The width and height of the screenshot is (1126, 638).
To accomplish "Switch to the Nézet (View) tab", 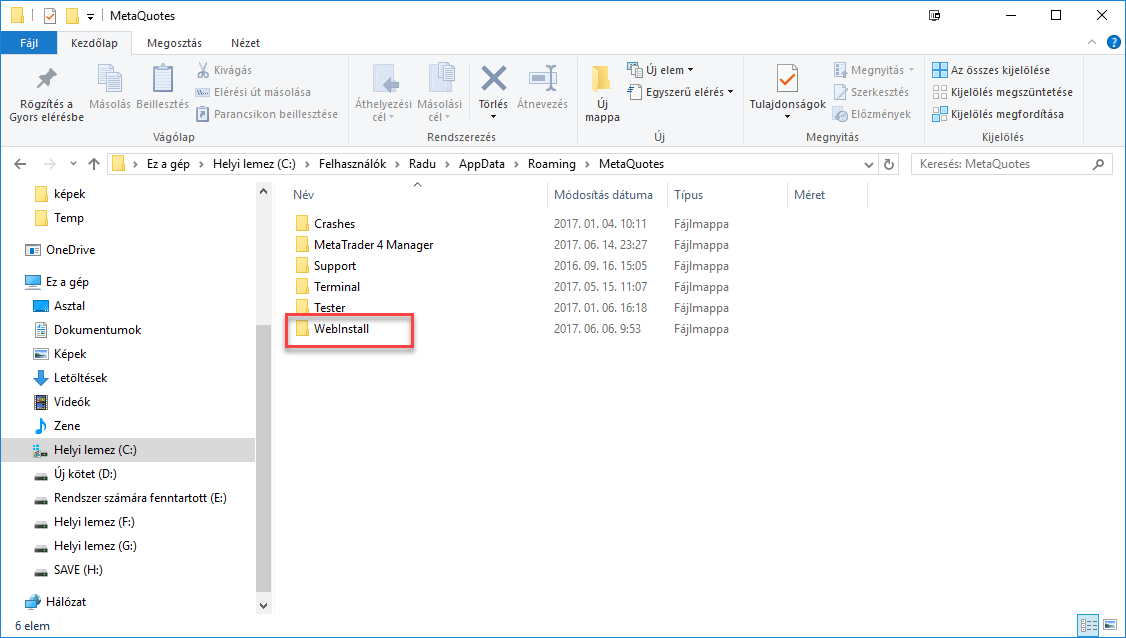I will coord(246,42).
